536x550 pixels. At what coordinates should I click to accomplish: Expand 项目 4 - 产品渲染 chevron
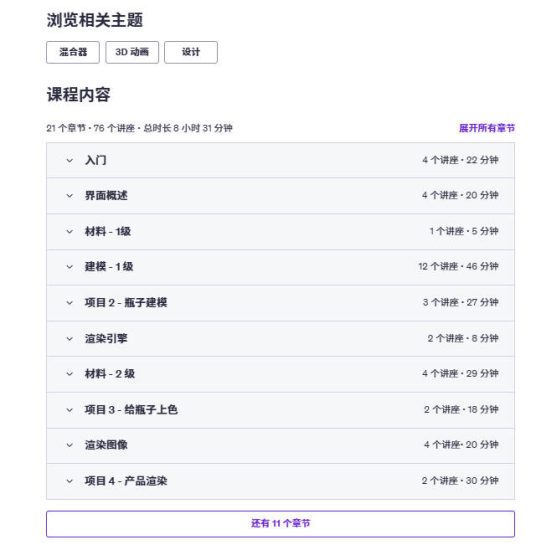click(x=69, y=481)
